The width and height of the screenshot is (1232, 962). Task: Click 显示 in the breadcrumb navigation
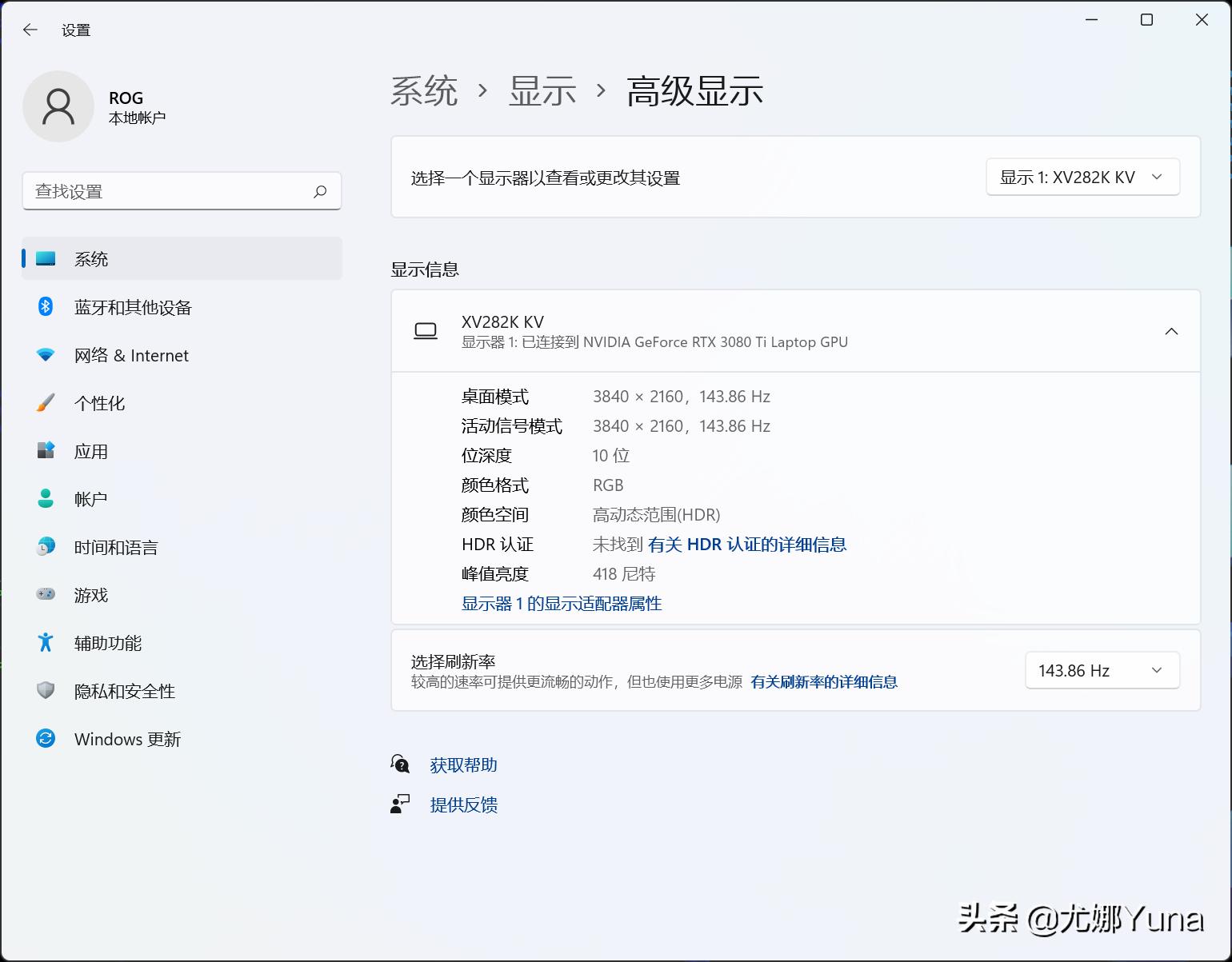541,91
